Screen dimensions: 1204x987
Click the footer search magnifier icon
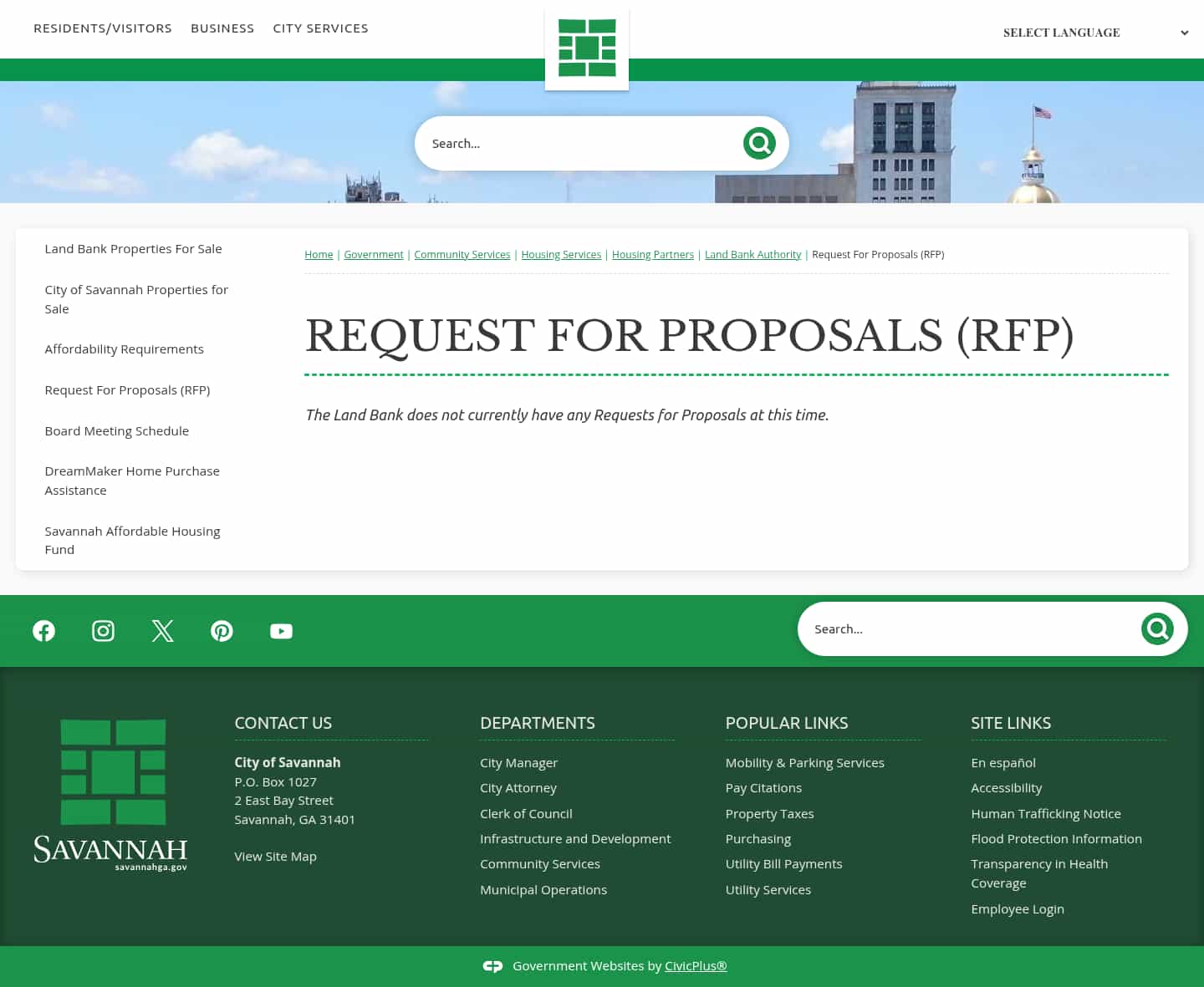[x=1157, y=628]
